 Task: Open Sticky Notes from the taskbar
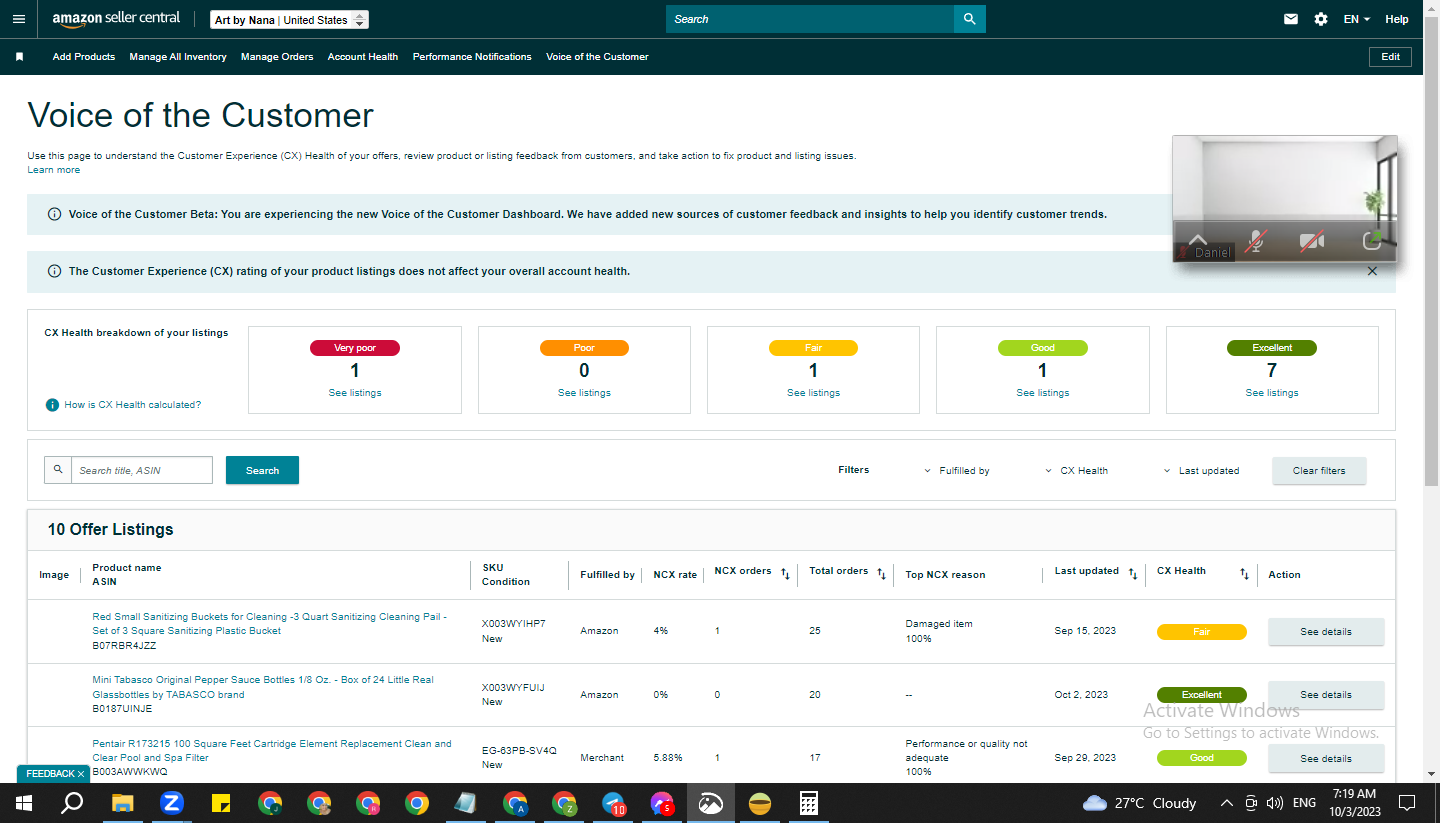point(221,803)
